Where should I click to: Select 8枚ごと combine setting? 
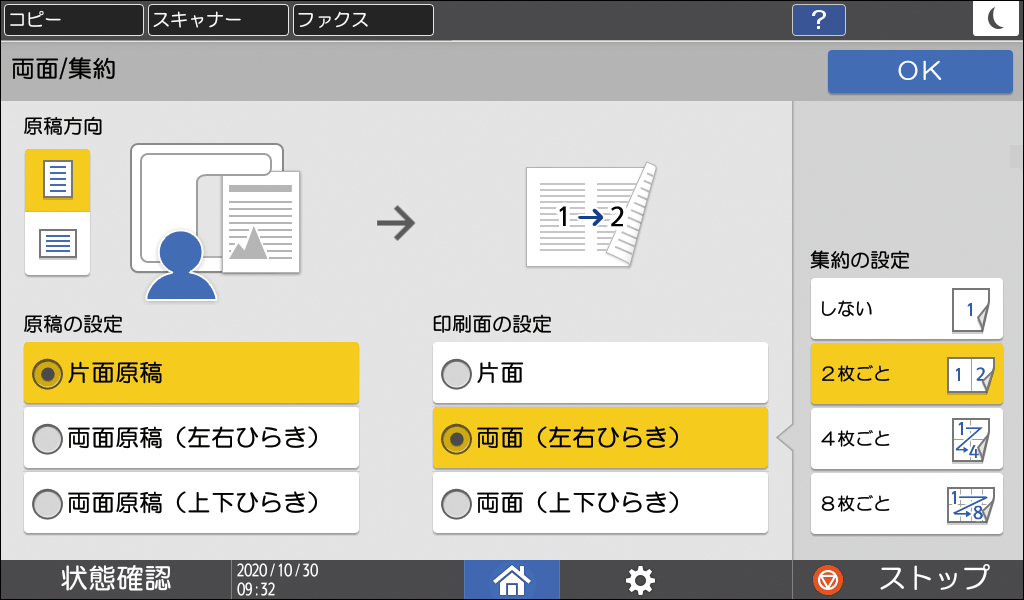(905, 503)
